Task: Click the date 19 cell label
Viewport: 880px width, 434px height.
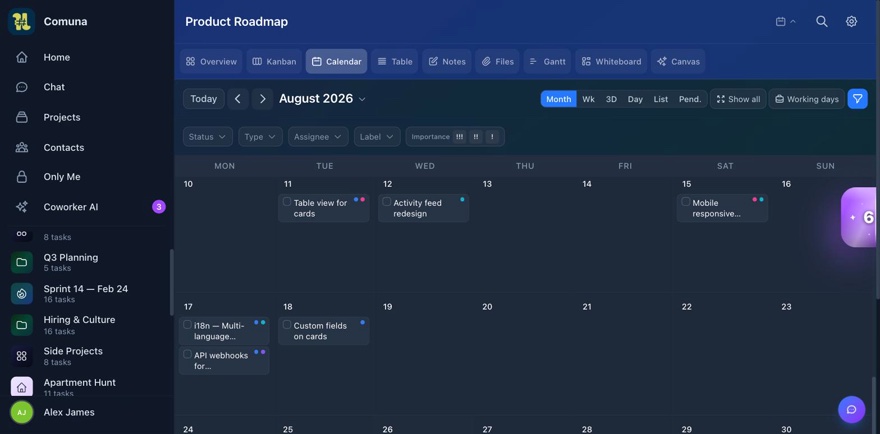Action: tap(387, 307)
